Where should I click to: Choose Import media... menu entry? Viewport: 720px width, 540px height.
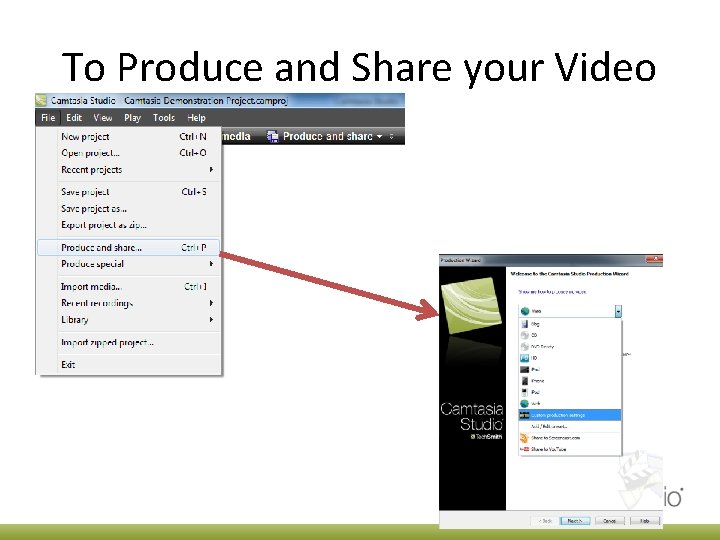coord(129,287)
